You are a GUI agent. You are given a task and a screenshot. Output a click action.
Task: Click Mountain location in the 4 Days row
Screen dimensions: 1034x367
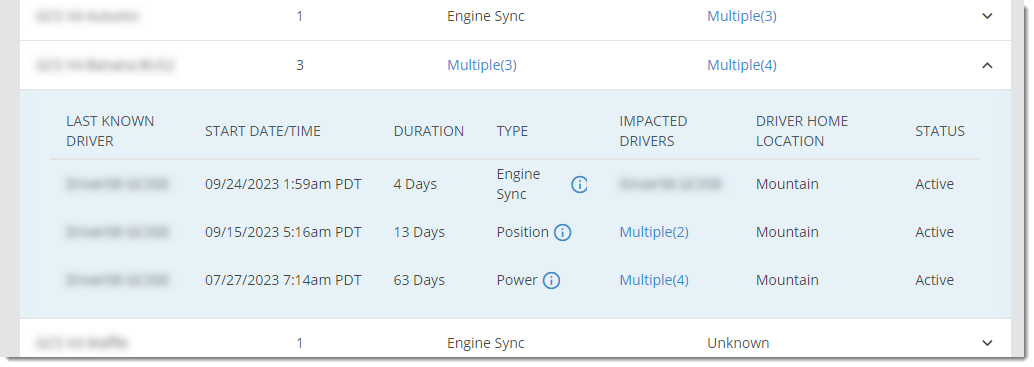[x=787, y=184]
